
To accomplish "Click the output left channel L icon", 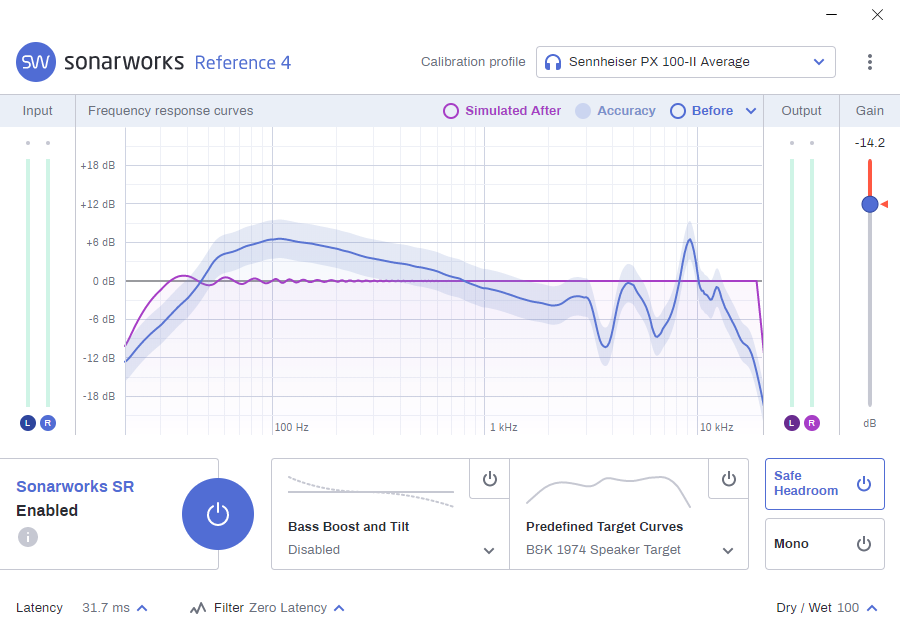I will coord(792,423).
